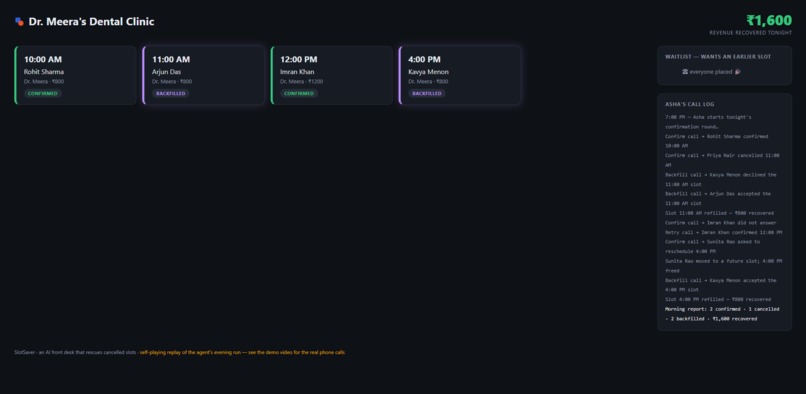Click the 'WAITLIST — WANTS AN EARLIER SLOT' heading
The width and height of the screenshot is (806, 394).
pyautogui.click(x=718, y=57)
